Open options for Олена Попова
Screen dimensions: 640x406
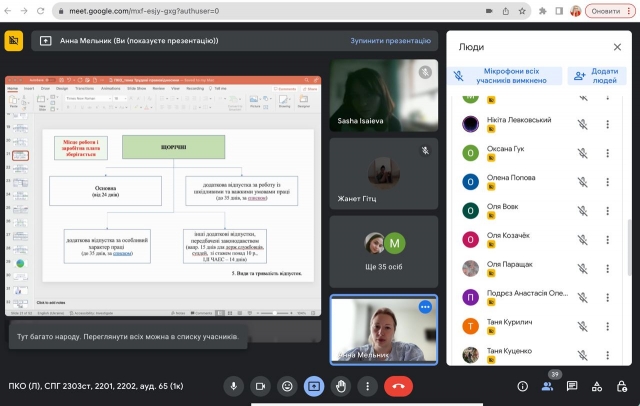click(x=607, y=182)
